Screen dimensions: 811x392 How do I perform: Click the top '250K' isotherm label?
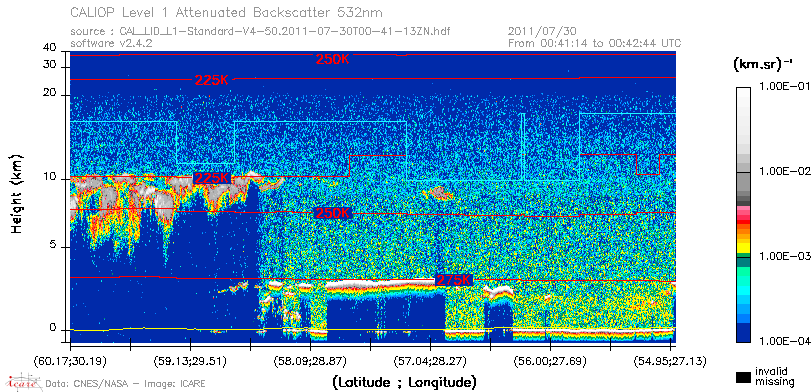(x=333, y=59)
